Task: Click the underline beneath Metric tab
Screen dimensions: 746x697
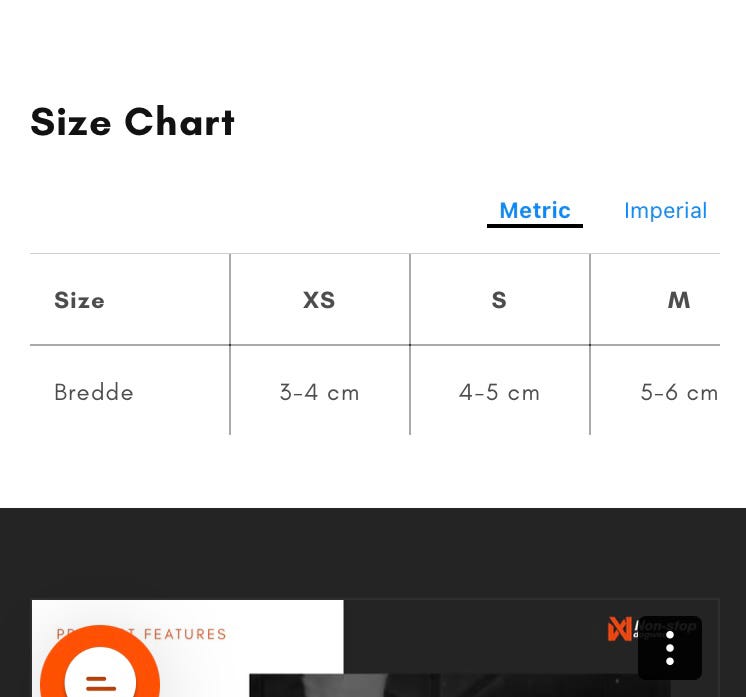Action: (535, 226)
